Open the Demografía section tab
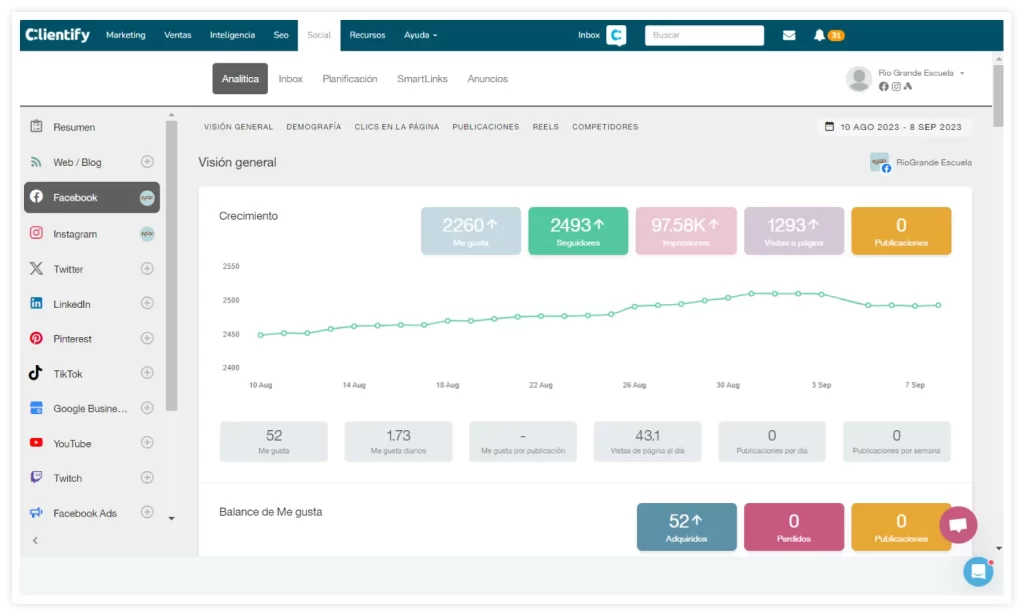Screen dimensions: 1024x616 [x=313, y=127]
